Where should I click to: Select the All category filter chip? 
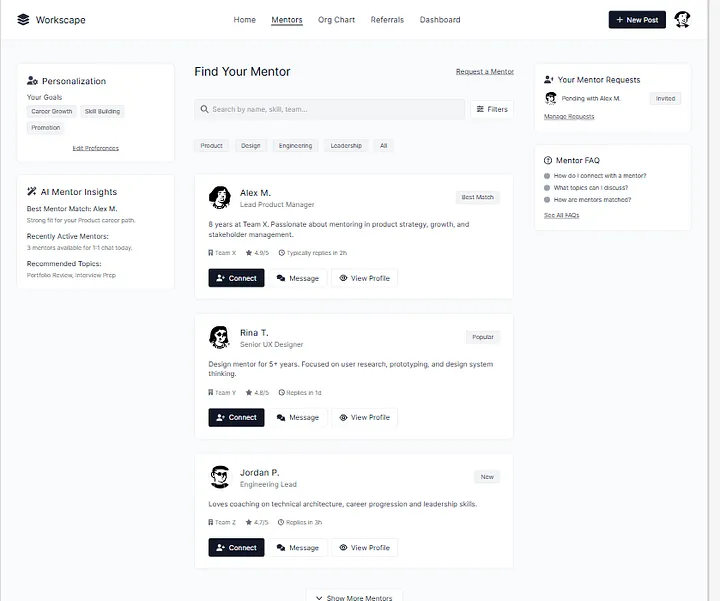pos(383,146)
